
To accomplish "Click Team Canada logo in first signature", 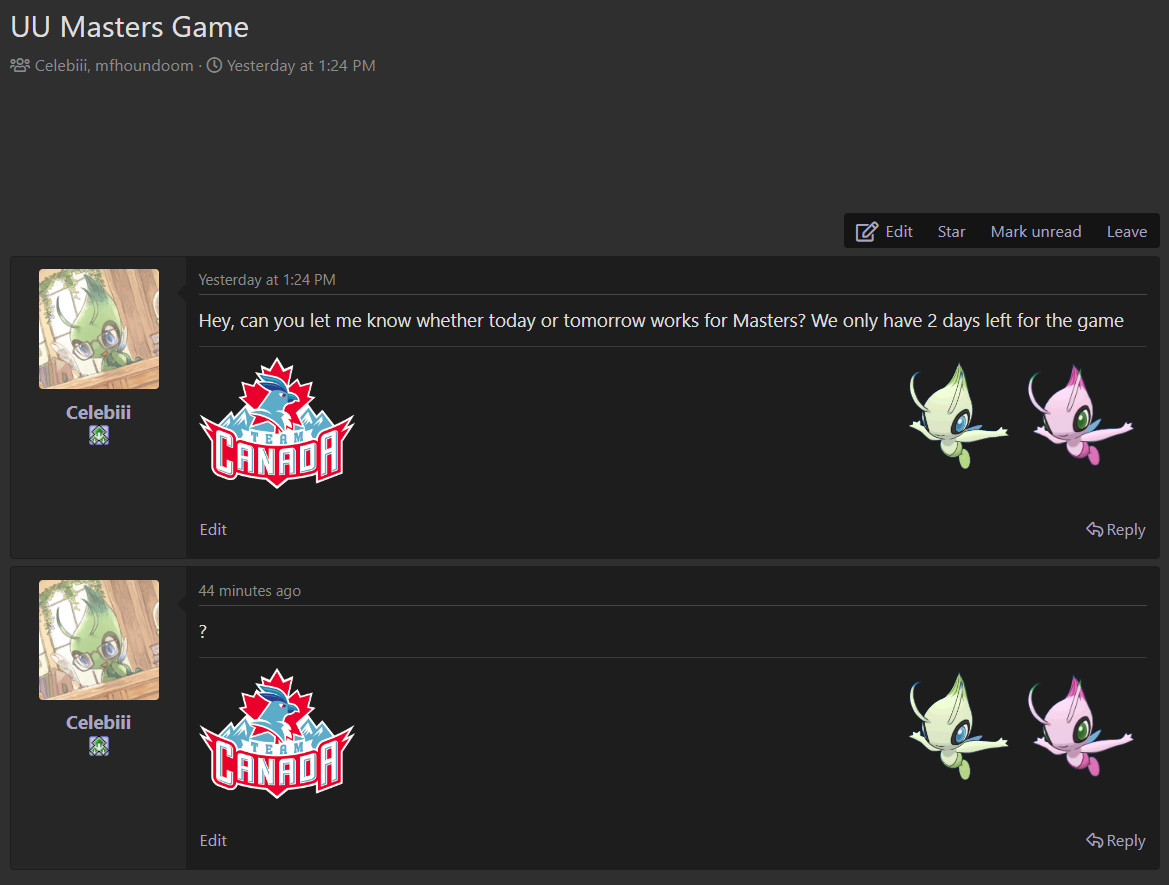I will coord(277,423).
